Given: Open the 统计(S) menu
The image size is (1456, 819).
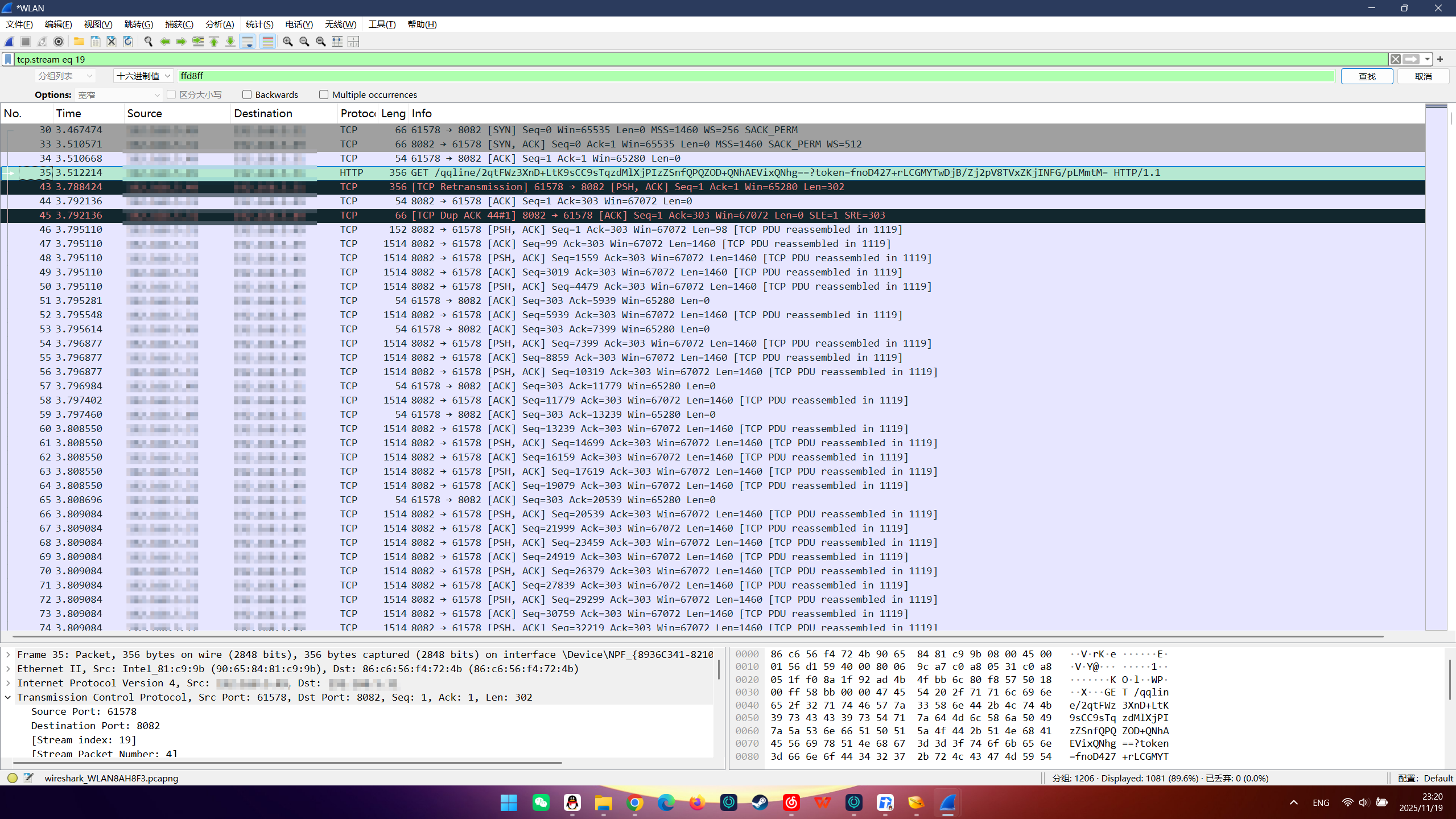Looking at the screenshot, I should (x=259, y=24).
